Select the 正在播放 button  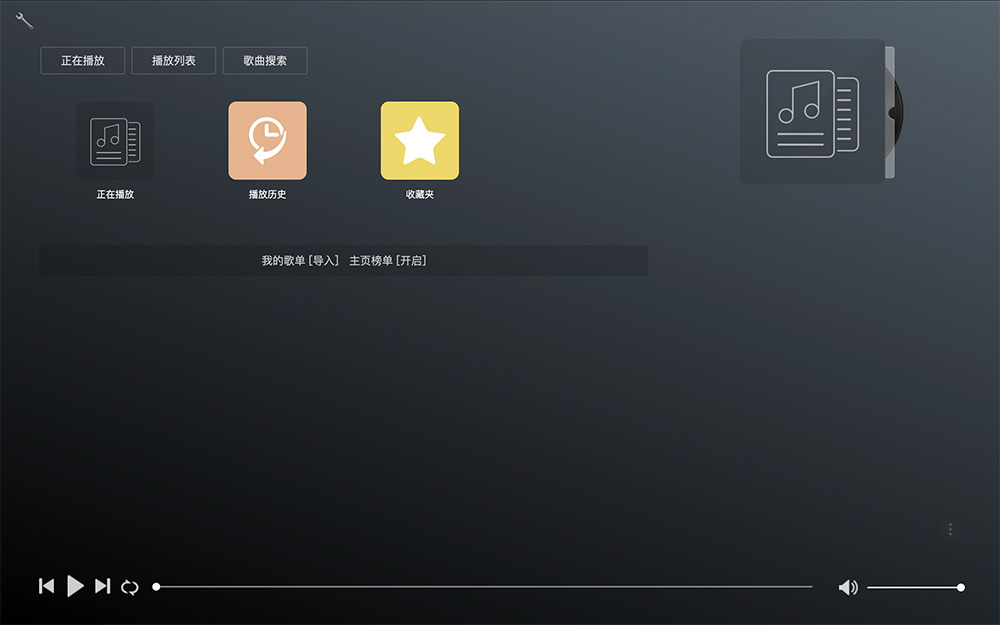pyautogui.click(x=82, y=60)
